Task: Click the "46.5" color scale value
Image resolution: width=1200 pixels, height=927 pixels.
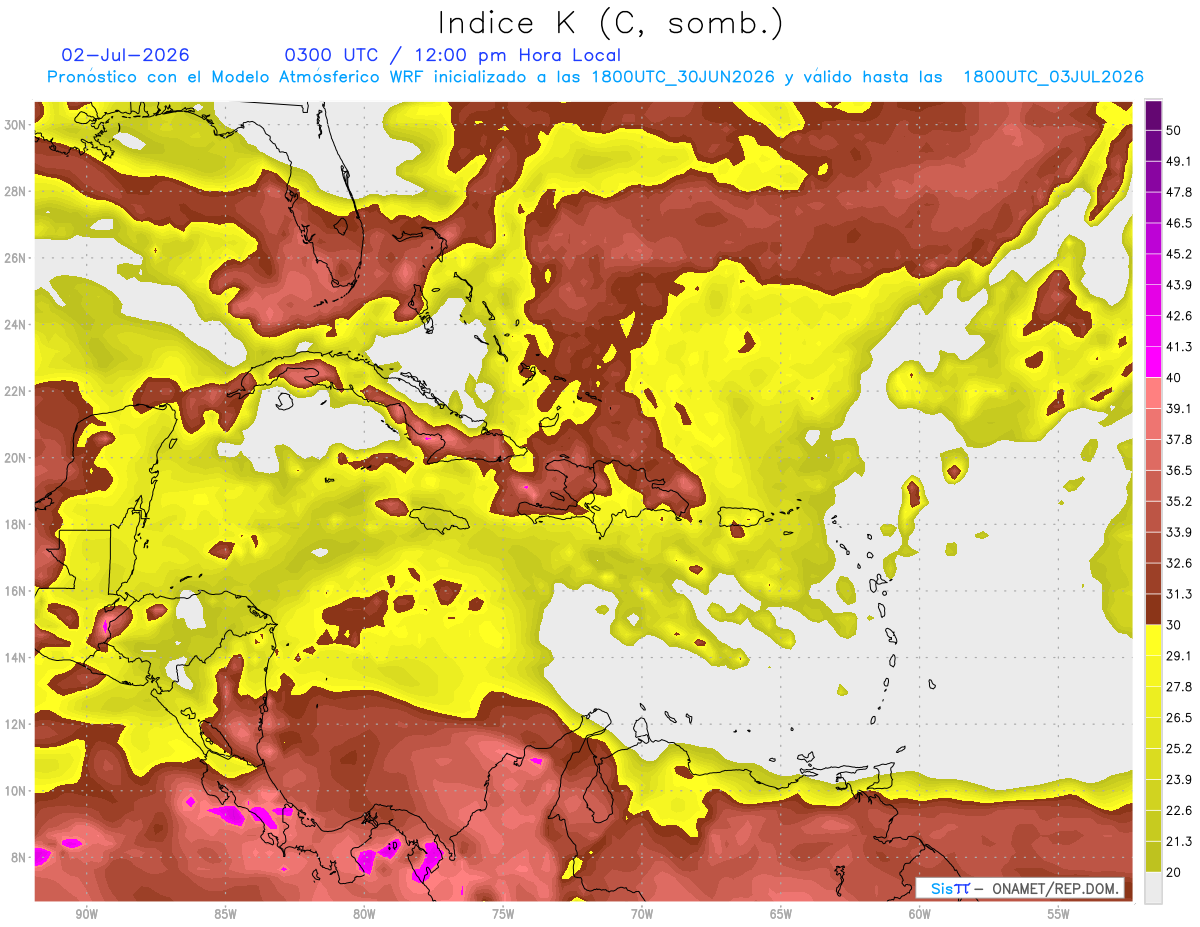Action: click(x=1179, y=223)
